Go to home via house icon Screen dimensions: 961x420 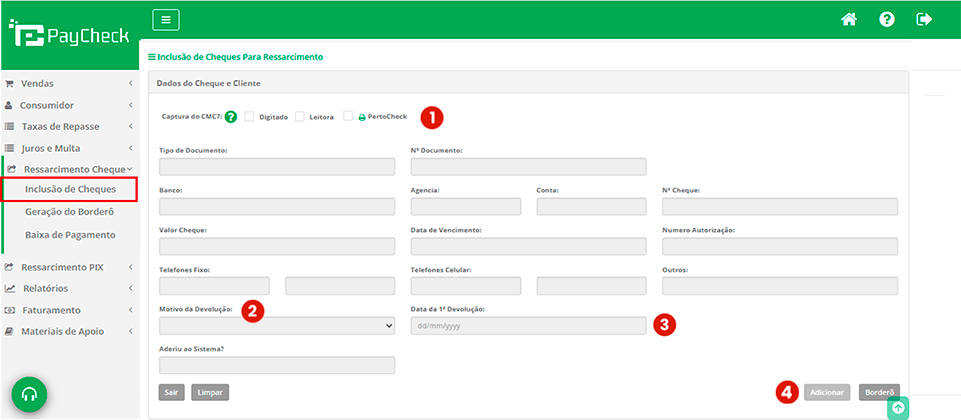pos(848,20)
